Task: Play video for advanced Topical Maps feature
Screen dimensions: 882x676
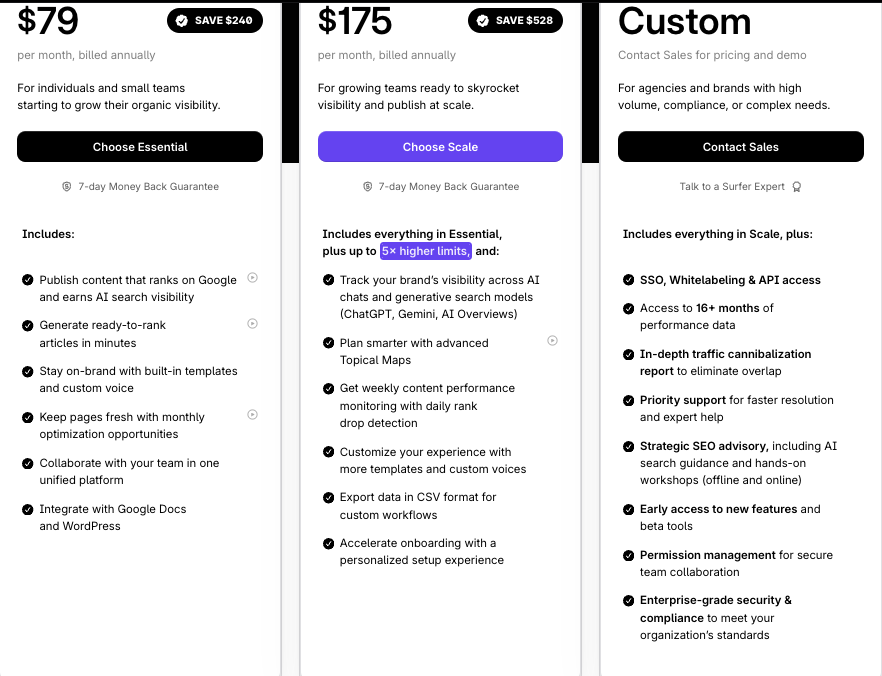Action: [552, 341]
